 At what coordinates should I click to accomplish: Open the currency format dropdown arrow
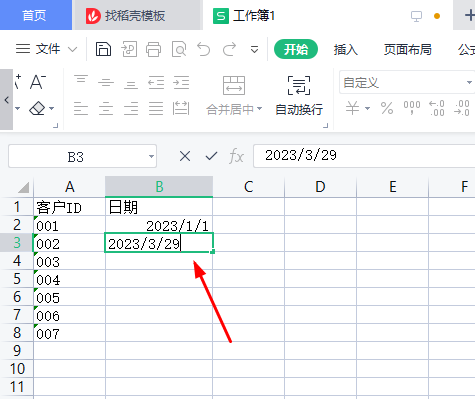[x=367, y=109]
